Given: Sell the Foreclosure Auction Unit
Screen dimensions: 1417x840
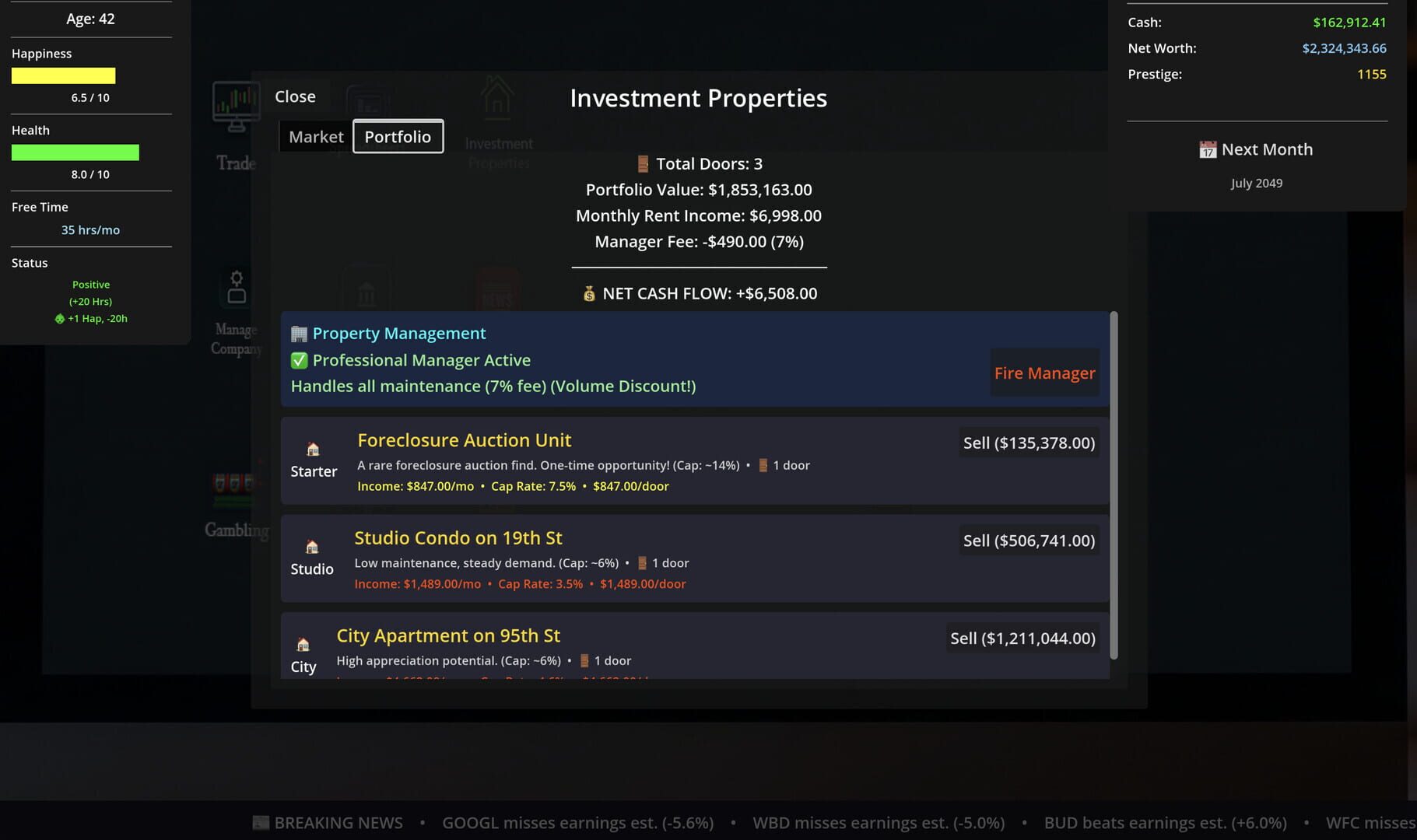Looking at the screenshot, I should pos(1029,443).
